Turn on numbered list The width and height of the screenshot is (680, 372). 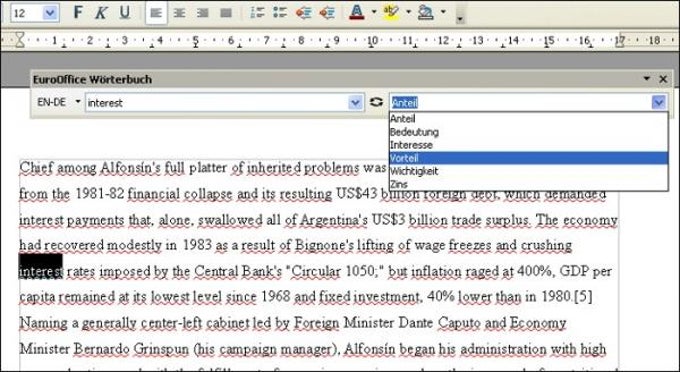257,13
